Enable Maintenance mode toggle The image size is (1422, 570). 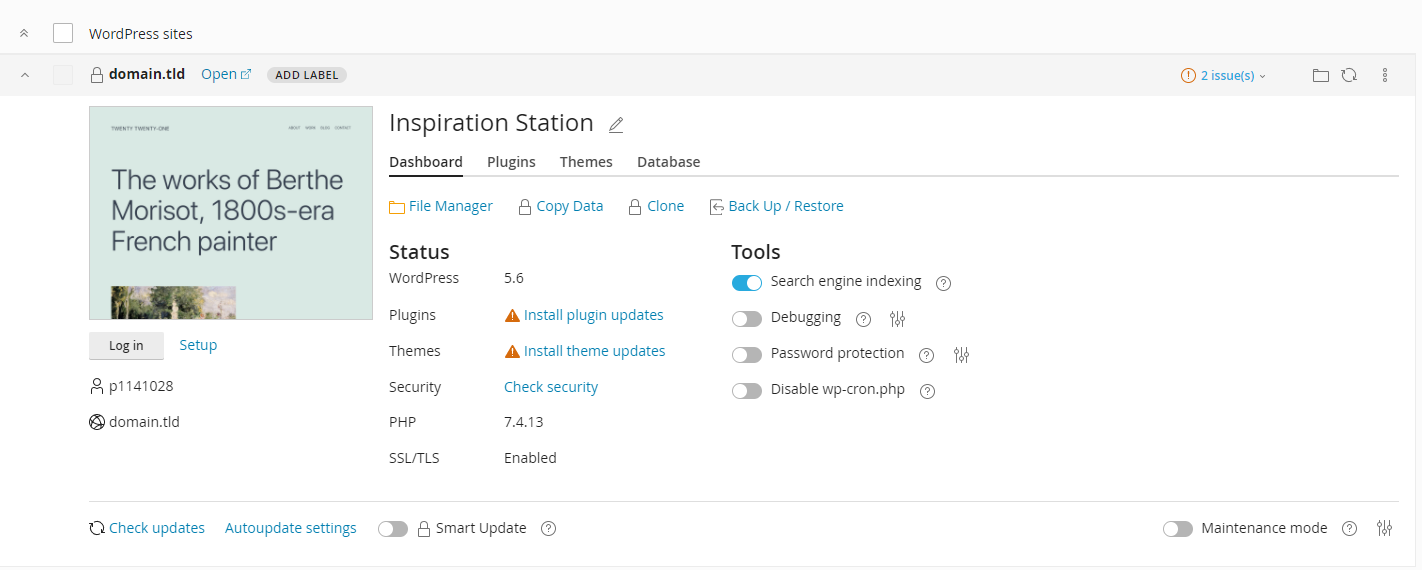click(x=1178, y=529)
